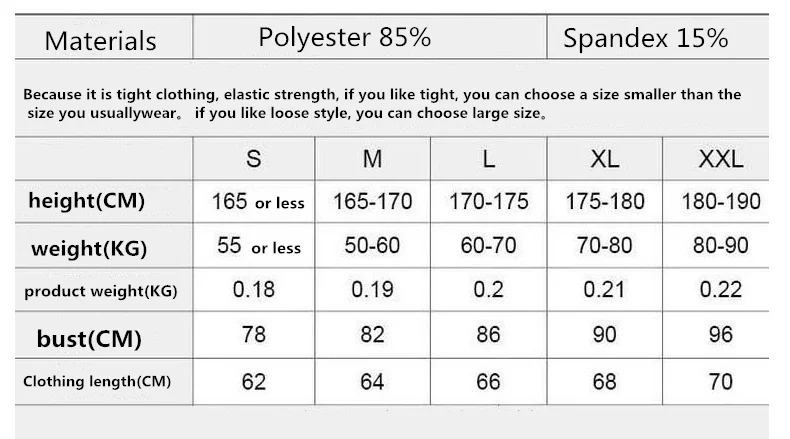
Task: Click the XL size column header
Action: 605,159
